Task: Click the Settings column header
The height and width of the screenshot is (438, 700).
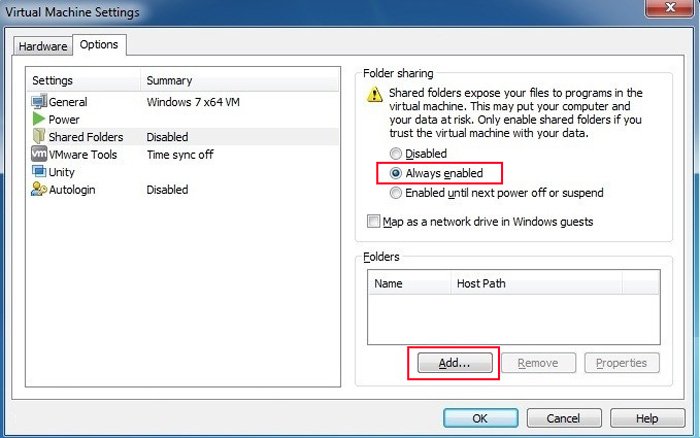Action: [x=83, y=80]
